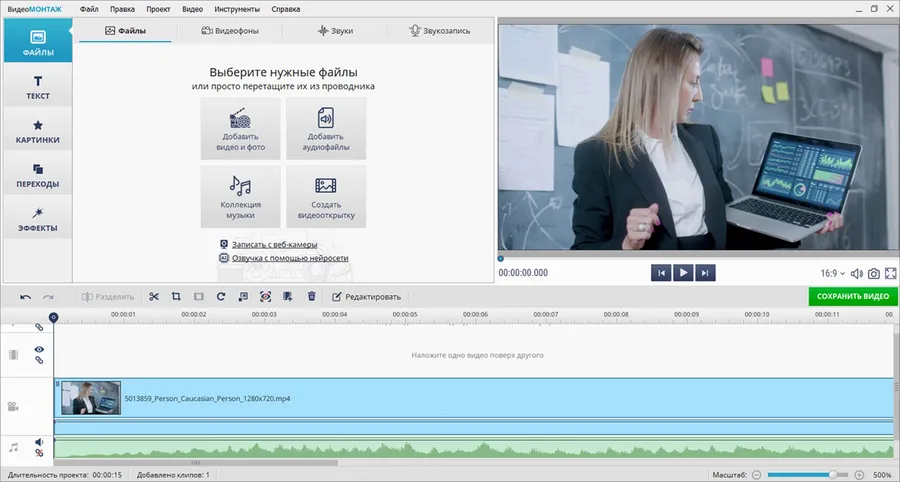Open the Файл menu
The height and width of the screenshot is (482, 900).
[89, 9]
